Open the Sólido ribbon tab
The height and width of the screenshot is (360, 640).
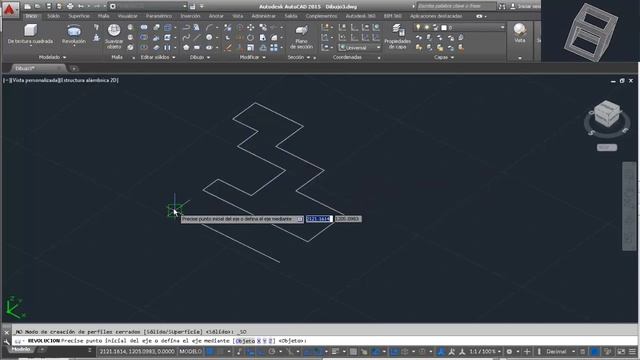53,16
